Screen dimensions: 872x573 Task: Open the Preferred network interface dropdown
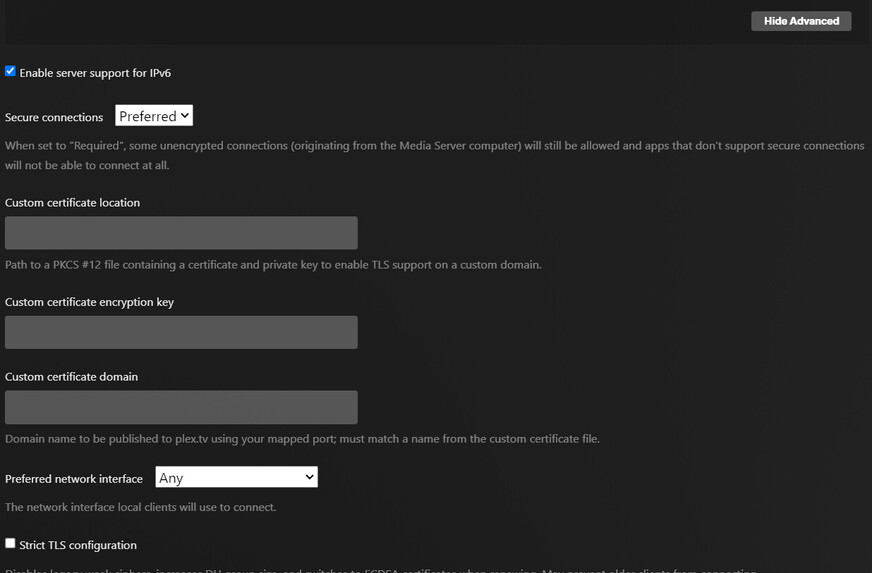(236, 477)
